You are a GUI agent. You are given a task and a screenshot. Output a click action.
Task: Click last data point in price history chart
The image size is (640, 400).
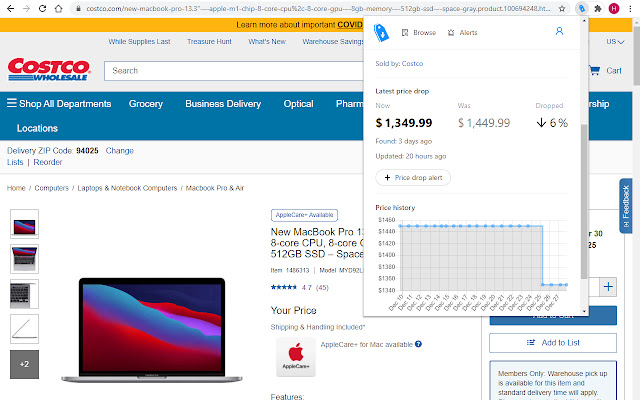pyautogui.click(x=566, y=284)
